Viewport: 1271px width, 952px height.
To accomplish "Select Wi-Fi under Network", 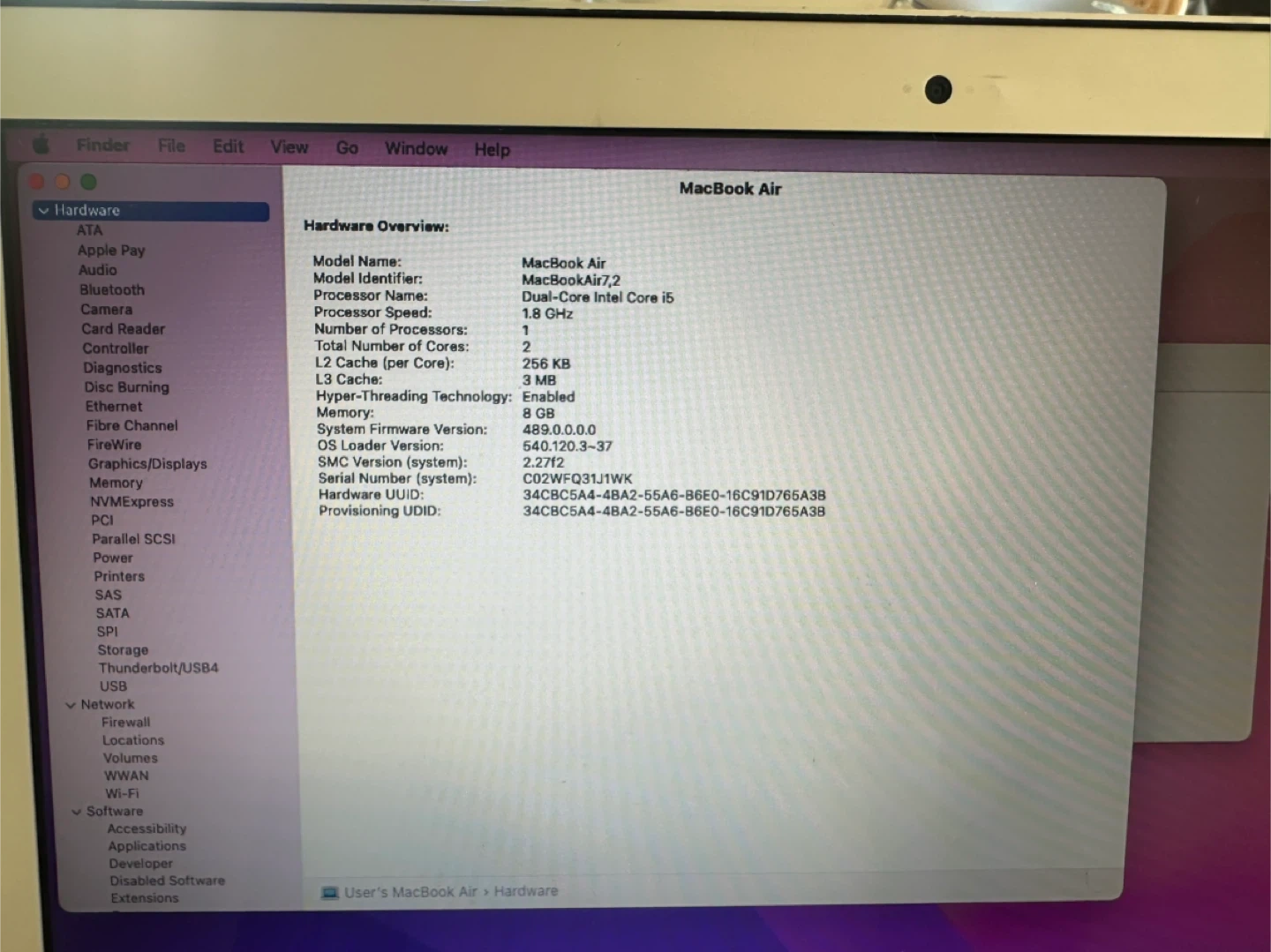I will [122, 793].
